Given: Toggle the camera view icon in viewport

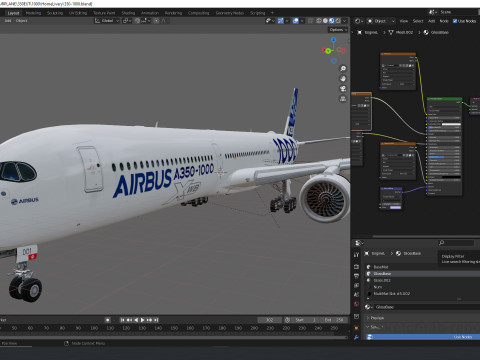Looking at the screenshot, I should (343, 89).
